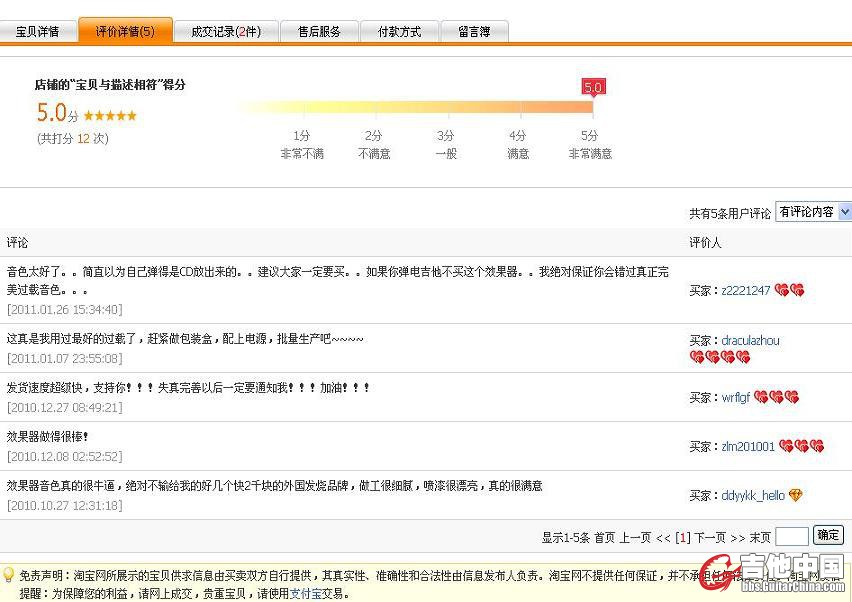The width and height of the screenshot is (852, 602).
Task: Click the review starting 音色太好了
Action: 337,281
